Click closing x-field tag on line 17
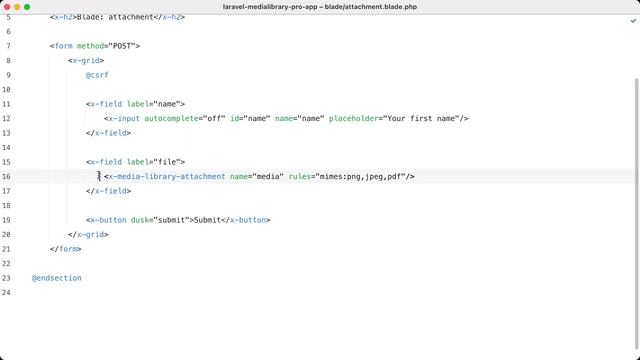 pos(109,191)
